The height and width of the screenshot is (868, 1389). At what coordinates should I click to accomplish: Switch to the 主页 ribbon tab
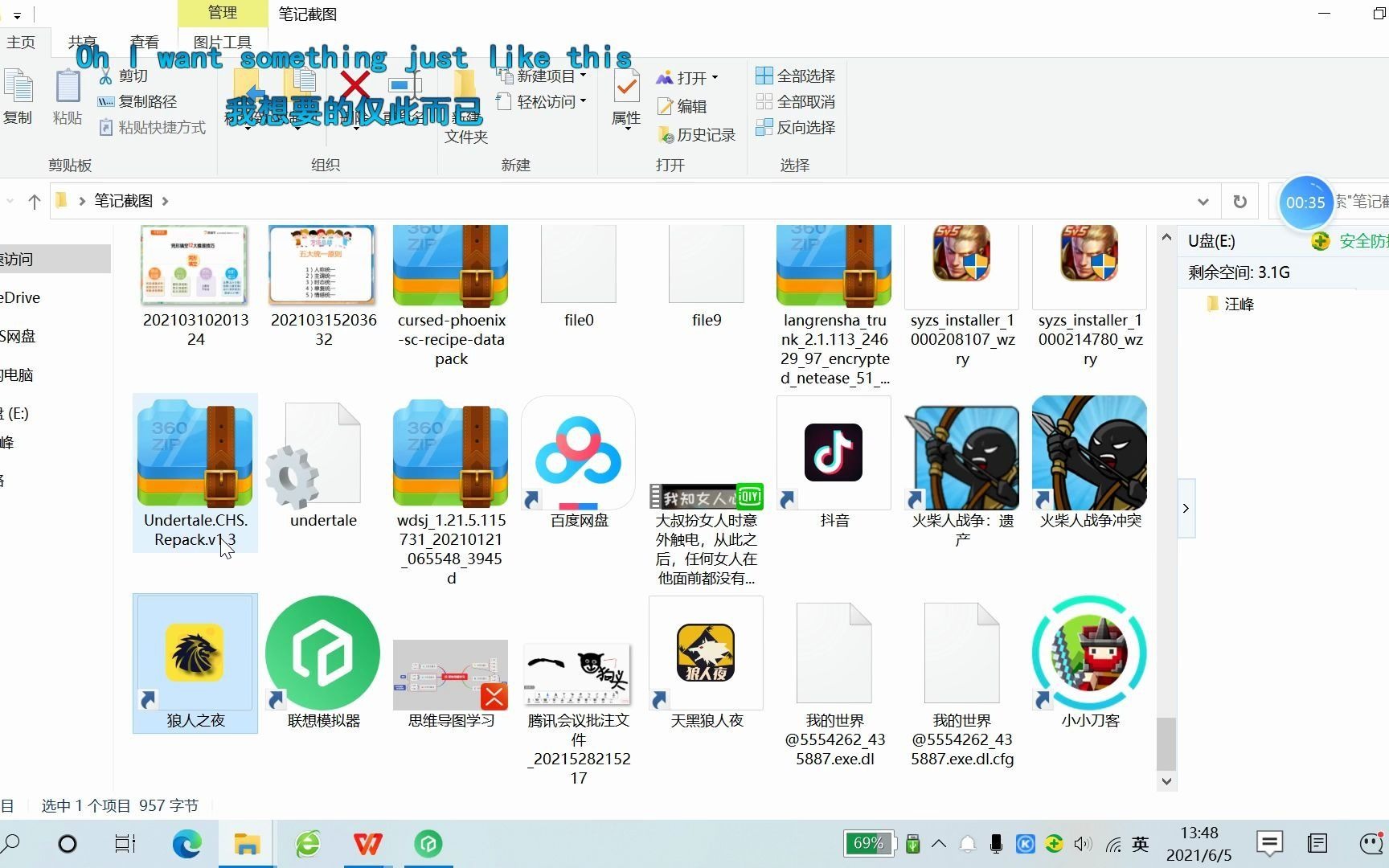[21, 42]
